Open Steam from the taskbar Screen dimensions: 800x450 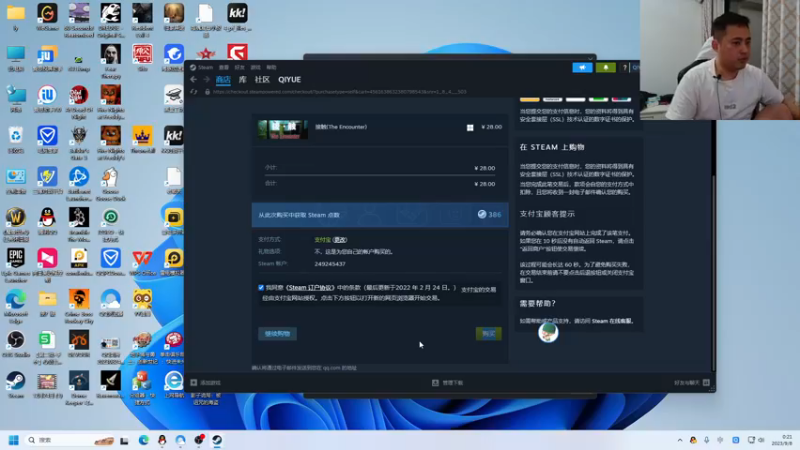pos(217,440)
